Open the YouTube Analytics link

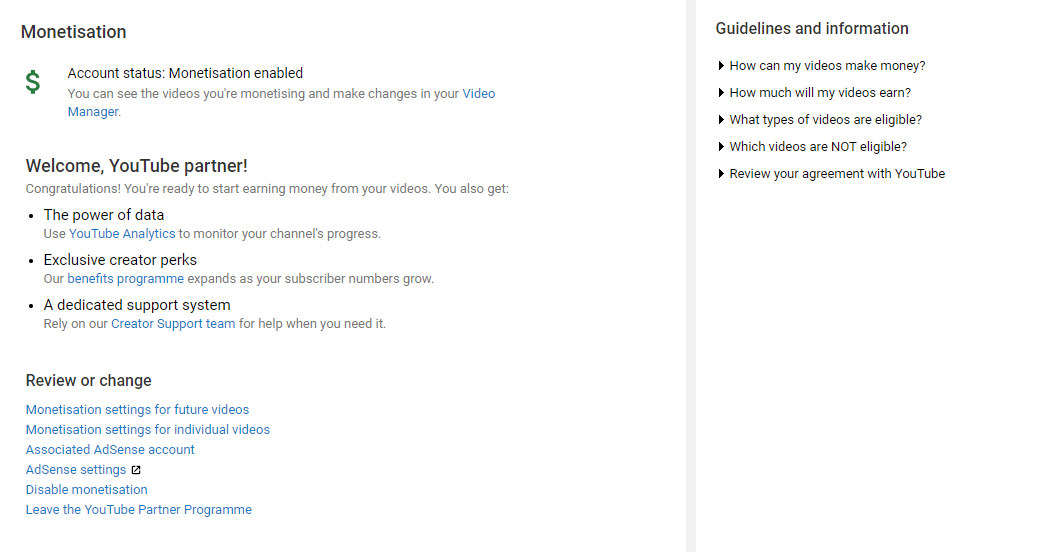(122, 233)
